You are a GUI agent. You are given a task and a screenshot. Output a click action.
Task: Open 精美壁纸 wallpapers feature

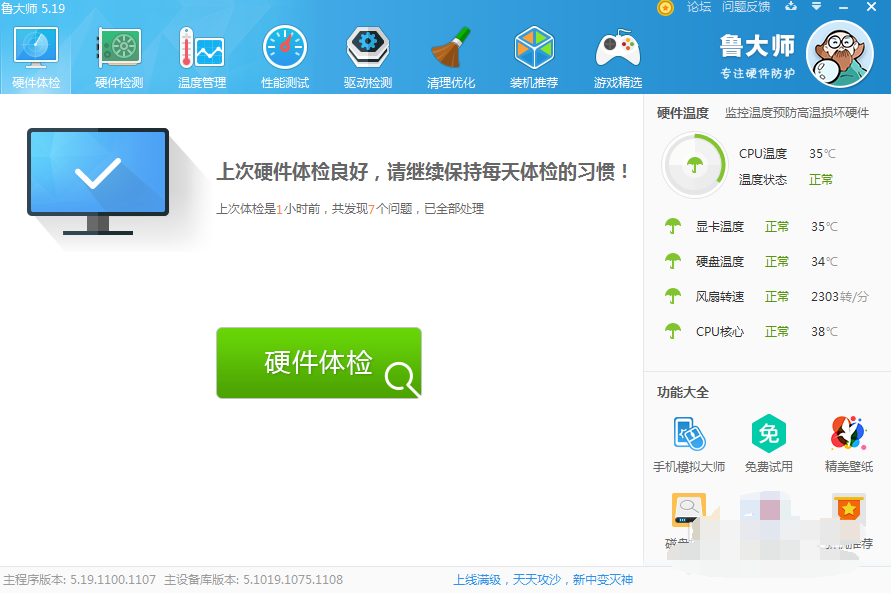[x=848, y=445]
